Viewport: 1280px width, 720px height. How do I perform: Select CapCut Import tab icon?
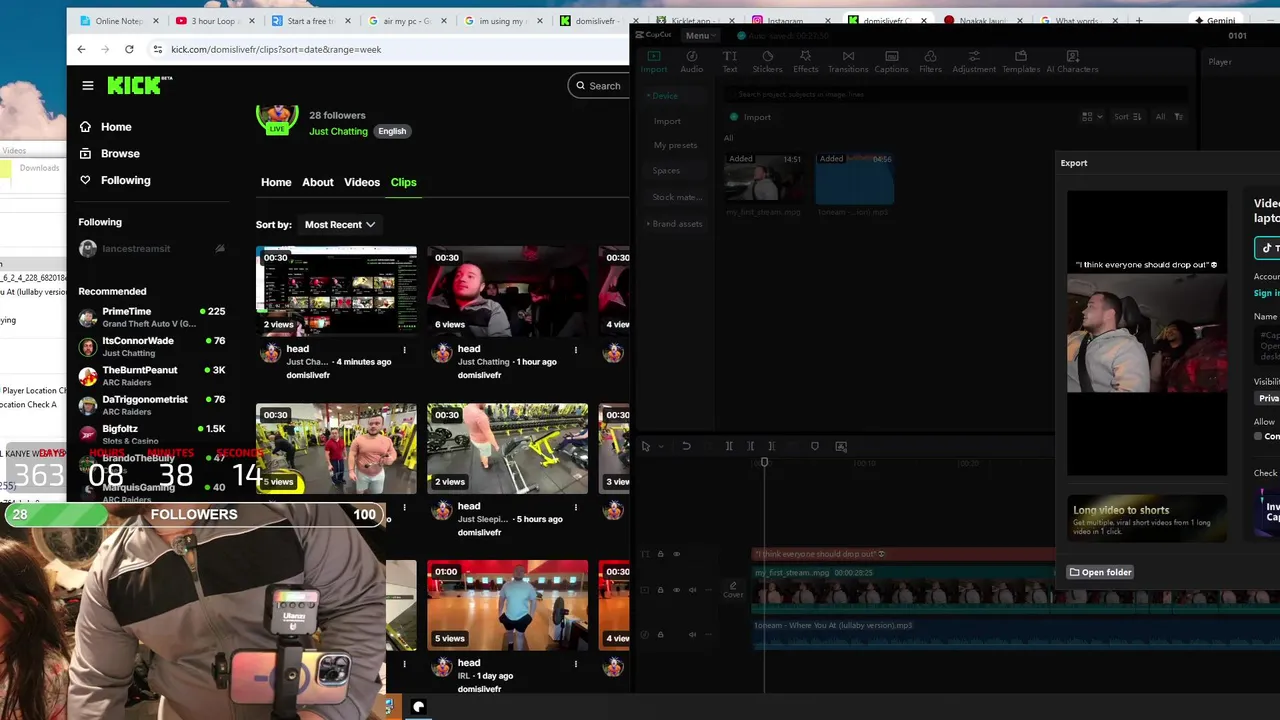654,62
